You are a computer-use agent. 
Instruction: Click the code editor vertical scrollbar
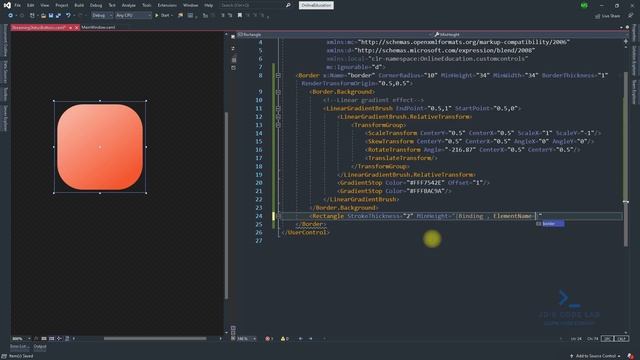tap(626, 159)
